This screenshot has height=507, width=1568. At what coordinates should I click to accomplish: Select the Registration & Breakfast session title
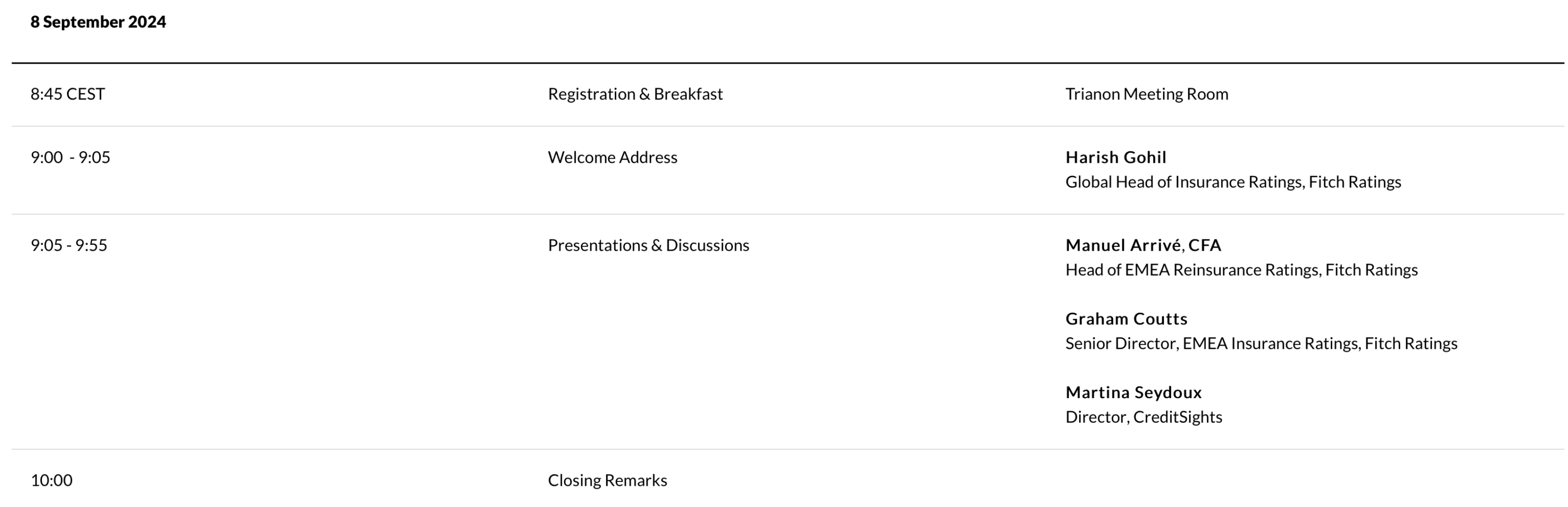pos(635,94)
